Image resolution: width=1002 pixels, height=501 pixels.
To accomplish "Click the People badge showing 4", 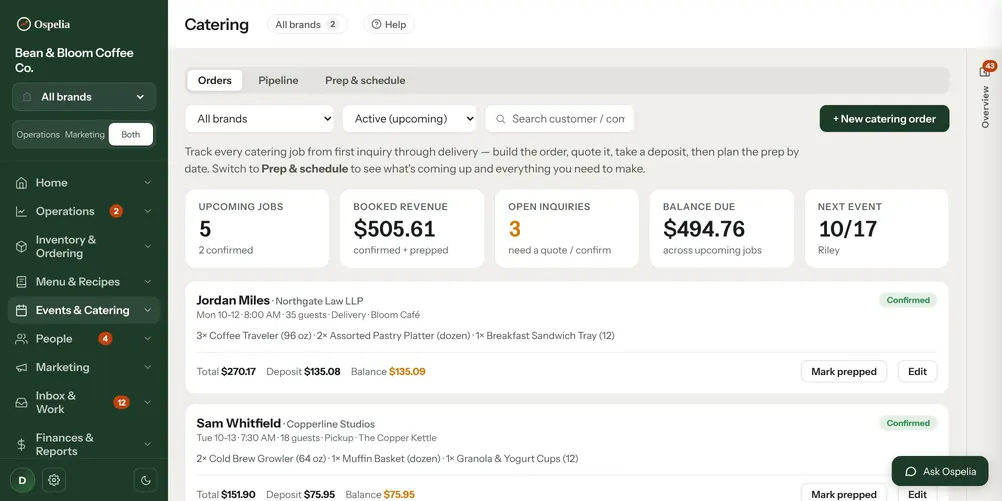I will point(105,339).
